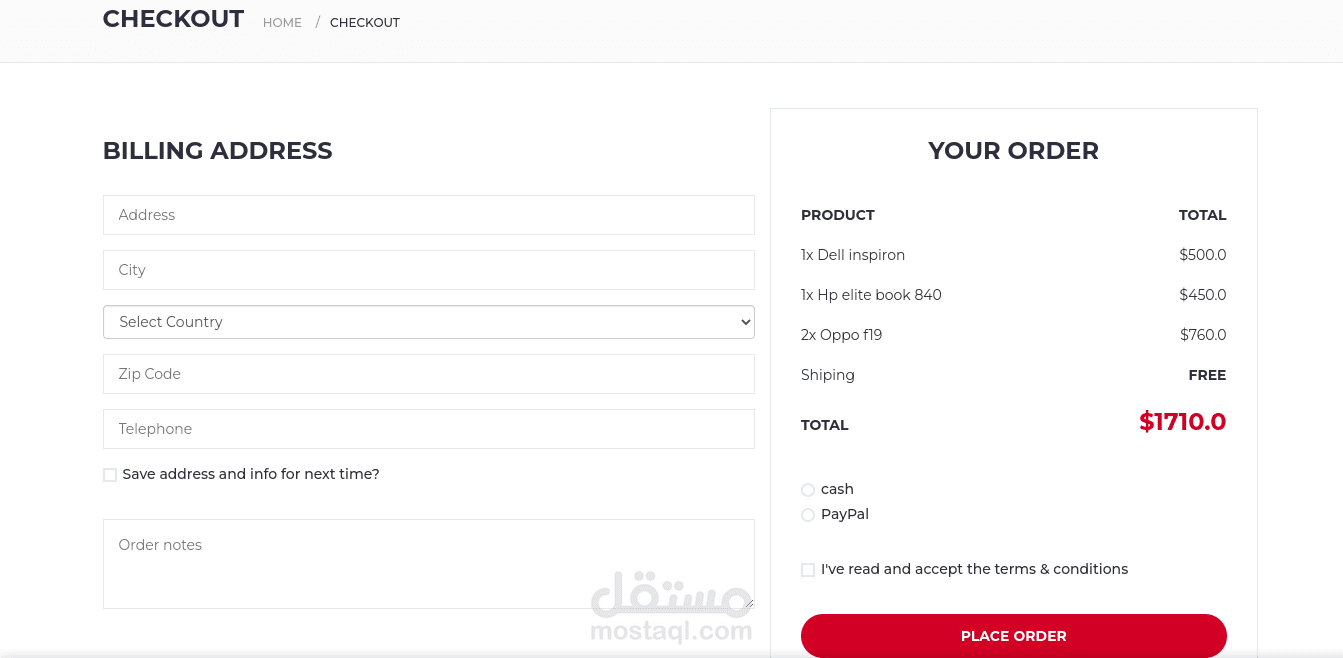
Task: Click the BILLING ADDRESS heading
Action: tap(217, 151)
